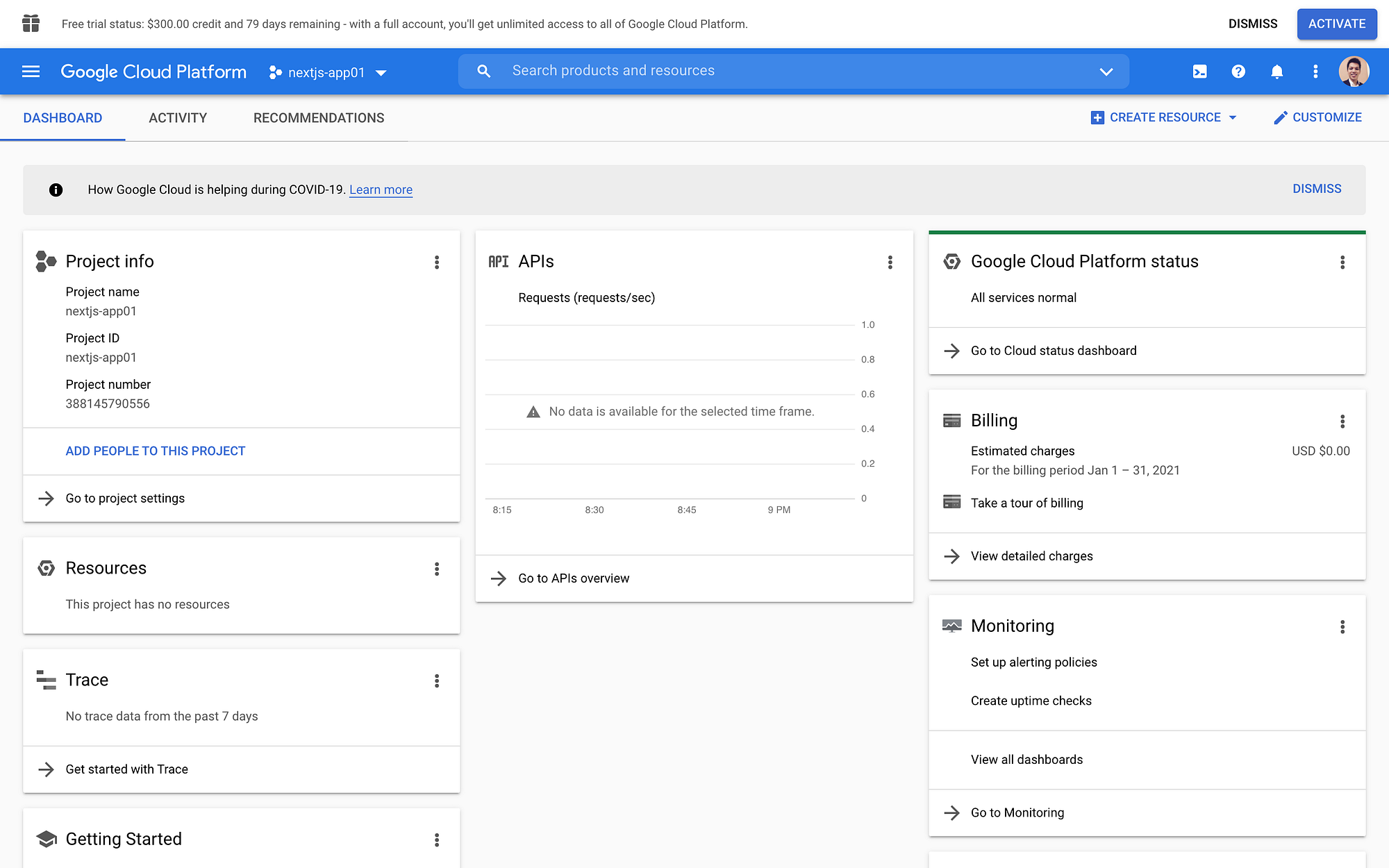1389x868 pixels.
Task: Activate full Google Cloud account
Action: point(1336,23)
